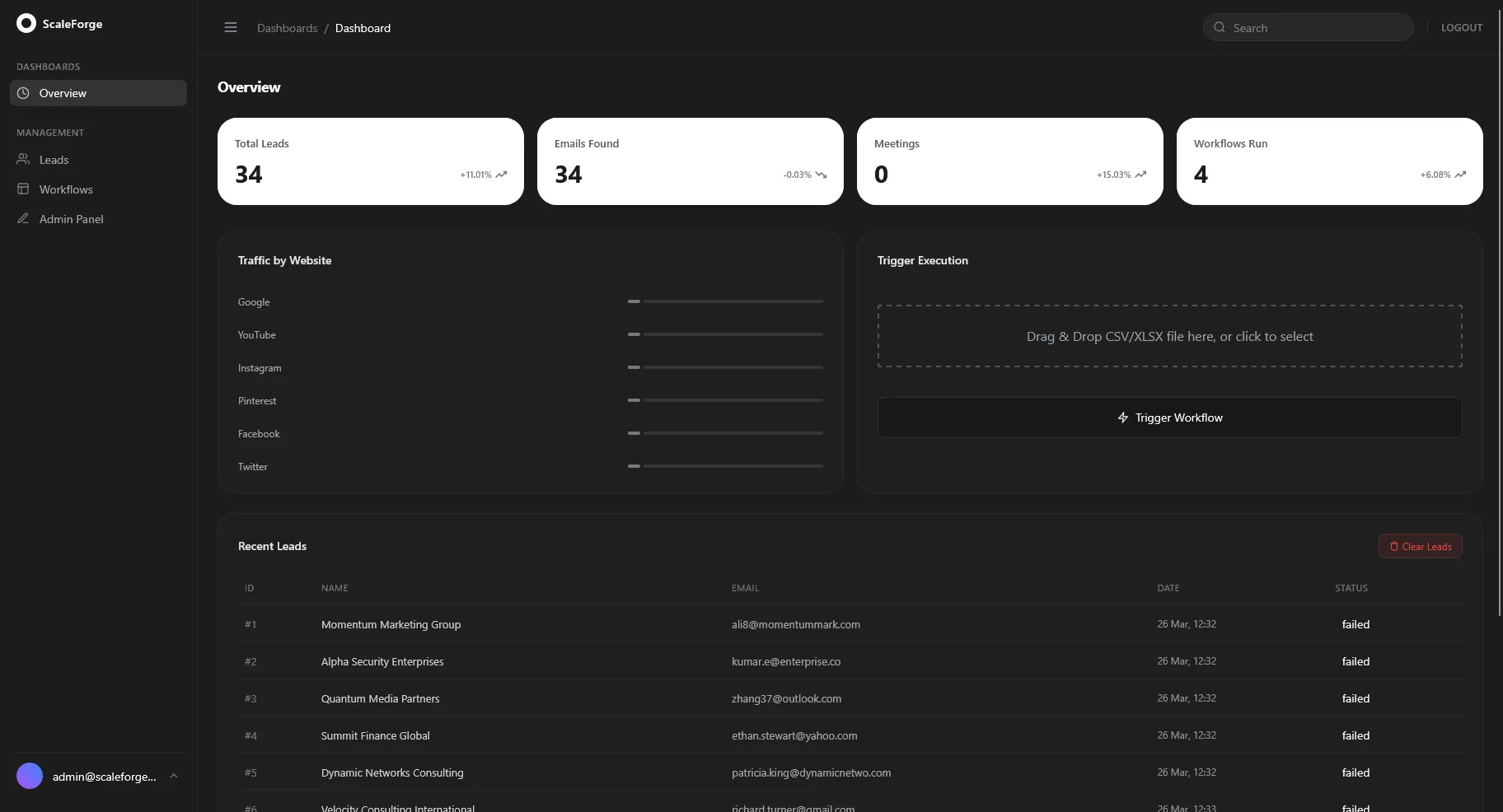
Task: Select the Alpha Security Enterprises lead name
Action: coord(382,661)
